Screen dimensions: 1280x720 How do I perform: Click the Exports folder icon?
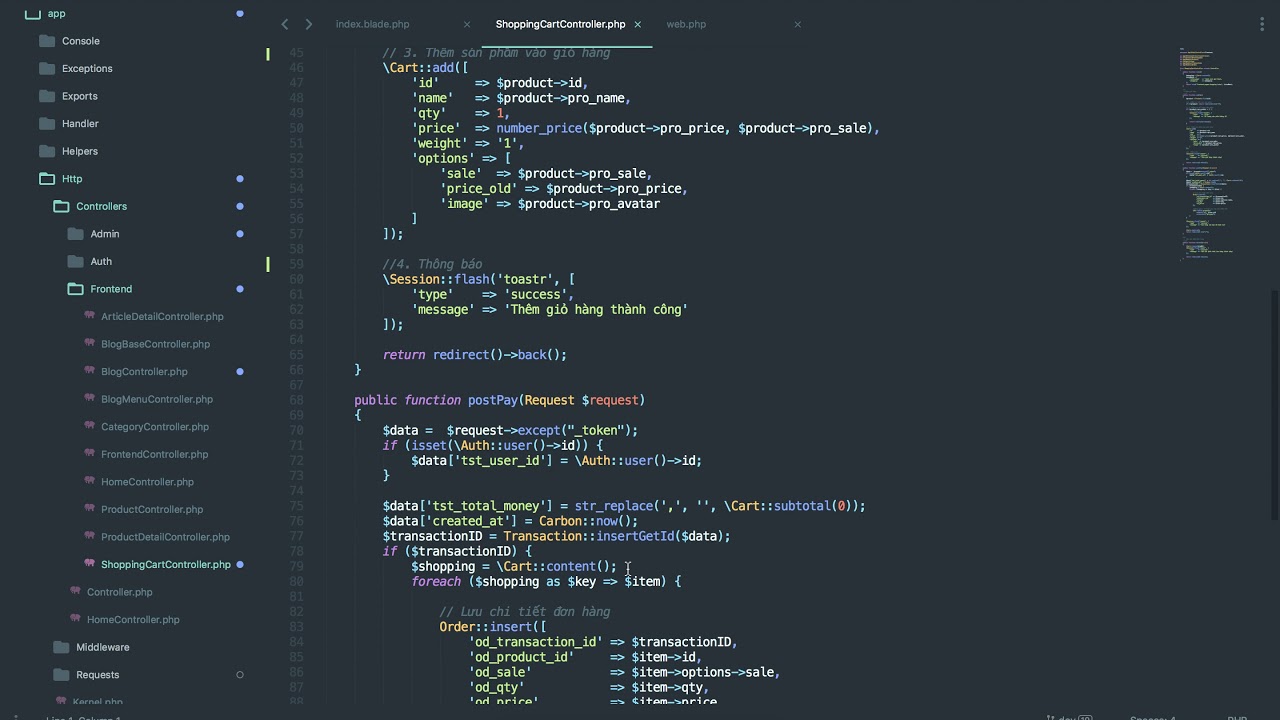pyautogui.click(x=46, y=96)
